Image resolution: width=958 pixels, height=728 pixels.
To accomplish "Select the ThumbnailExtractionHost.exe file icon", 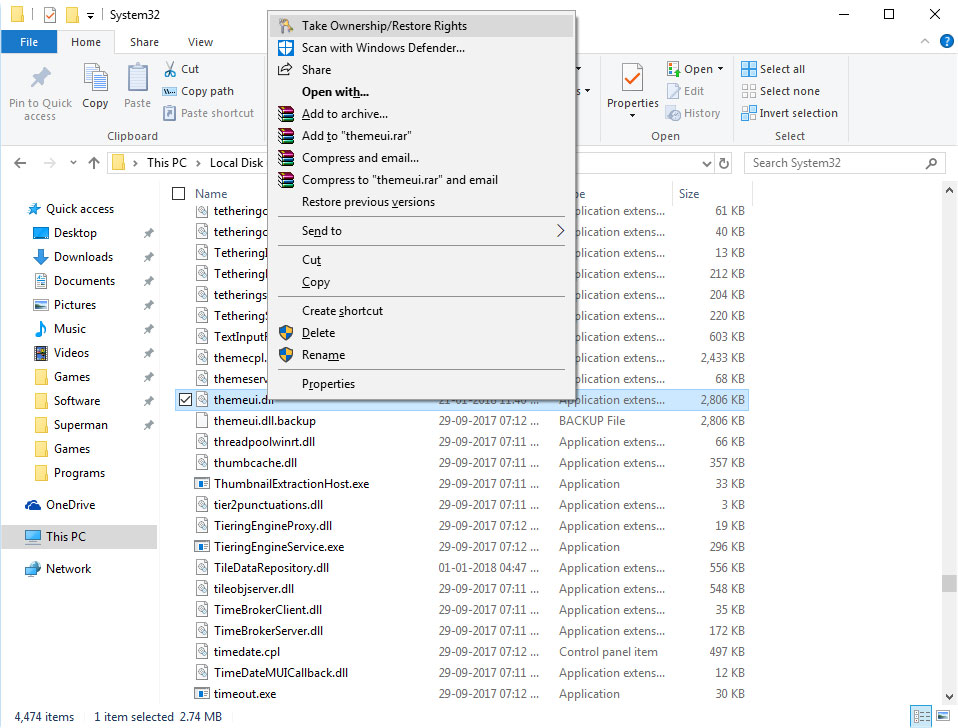I will (202, 484).
